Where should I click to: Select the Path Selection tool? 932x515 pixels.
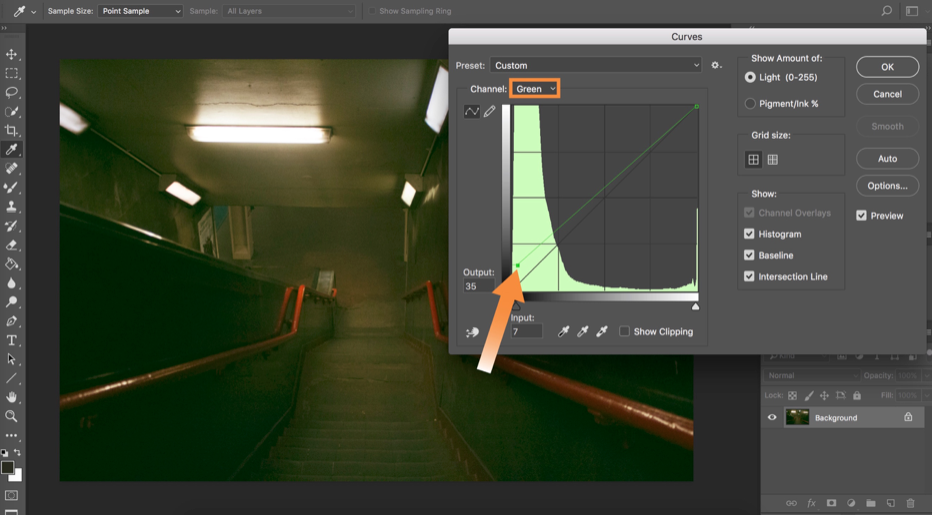[11, 359]
